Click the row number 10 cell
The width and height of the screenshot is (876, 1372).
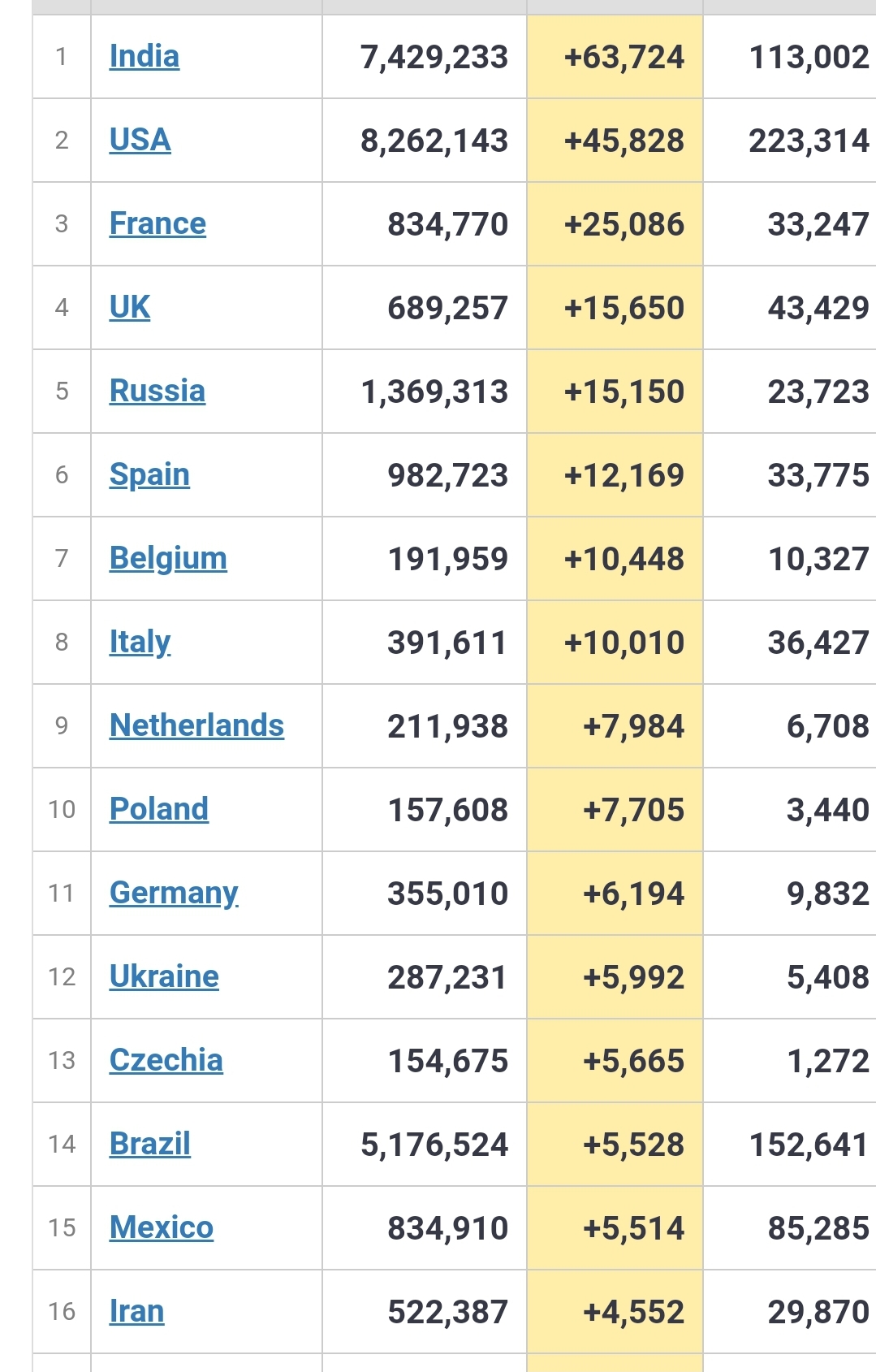(62, 810)
